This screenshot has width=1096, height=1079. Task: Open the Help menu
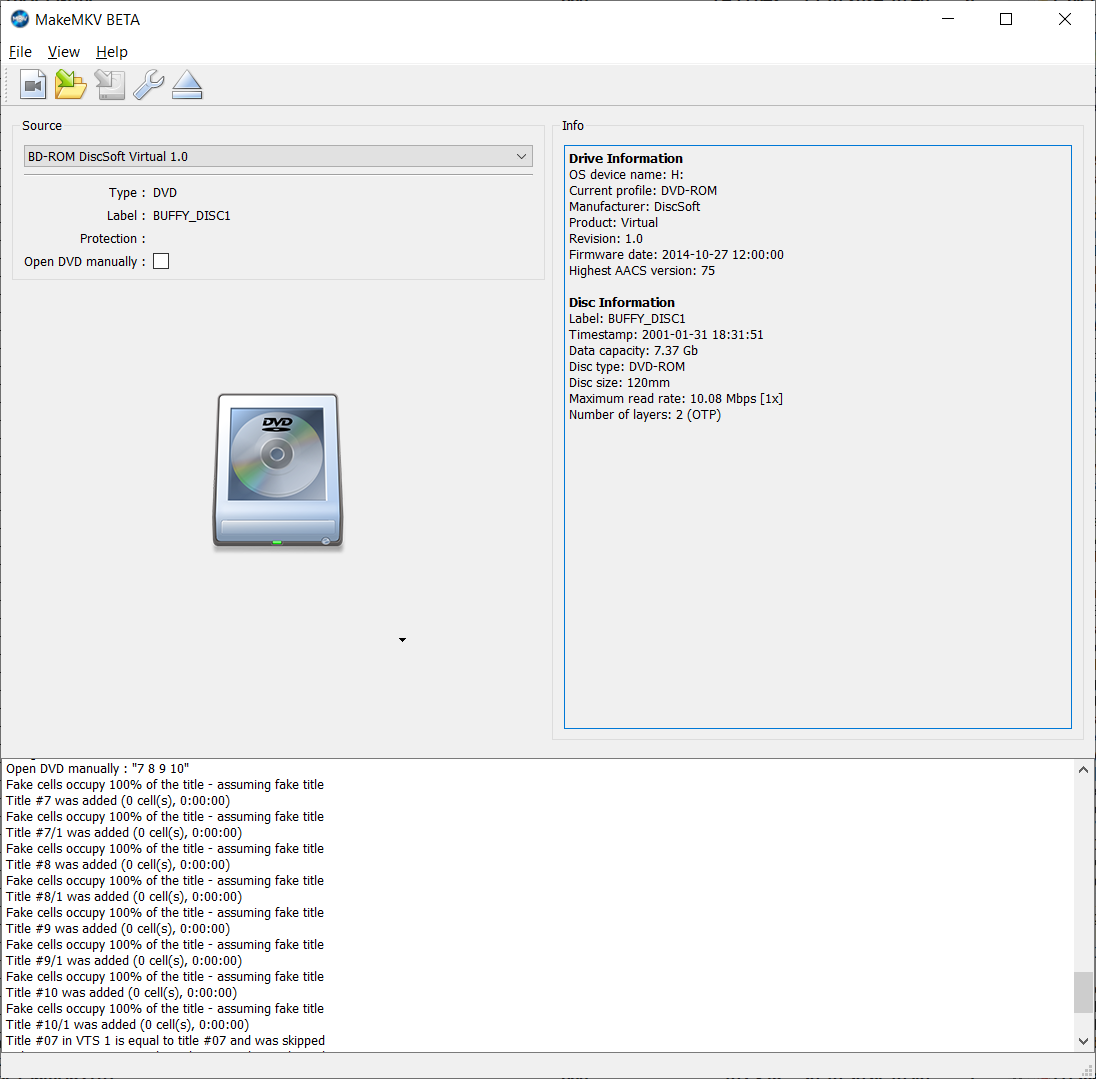112,52
